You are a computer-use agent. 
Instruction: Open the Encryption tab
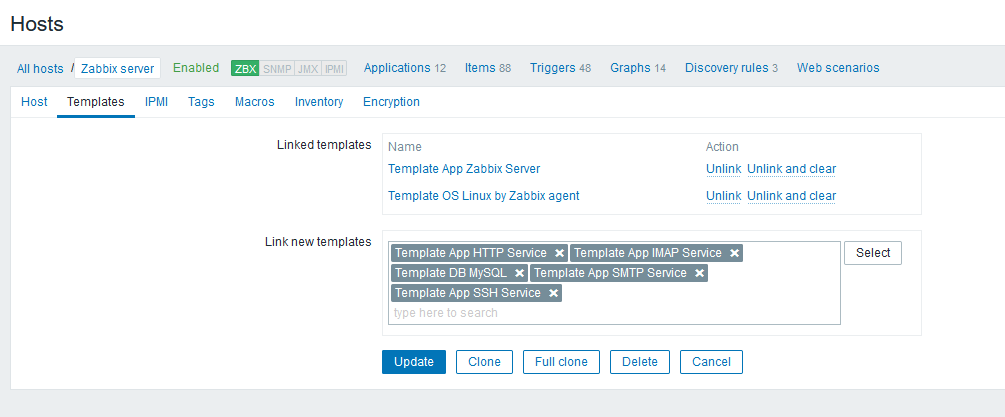pyautogui.click(x=391, y=102)
